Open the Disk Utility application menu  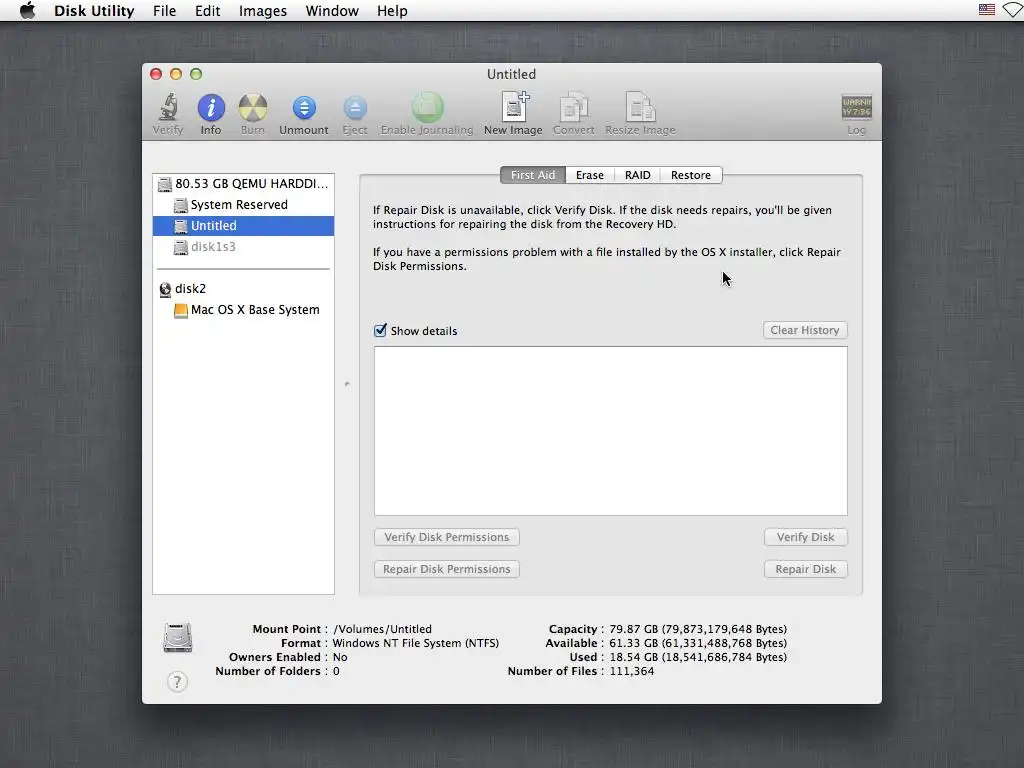coord(94,11)
